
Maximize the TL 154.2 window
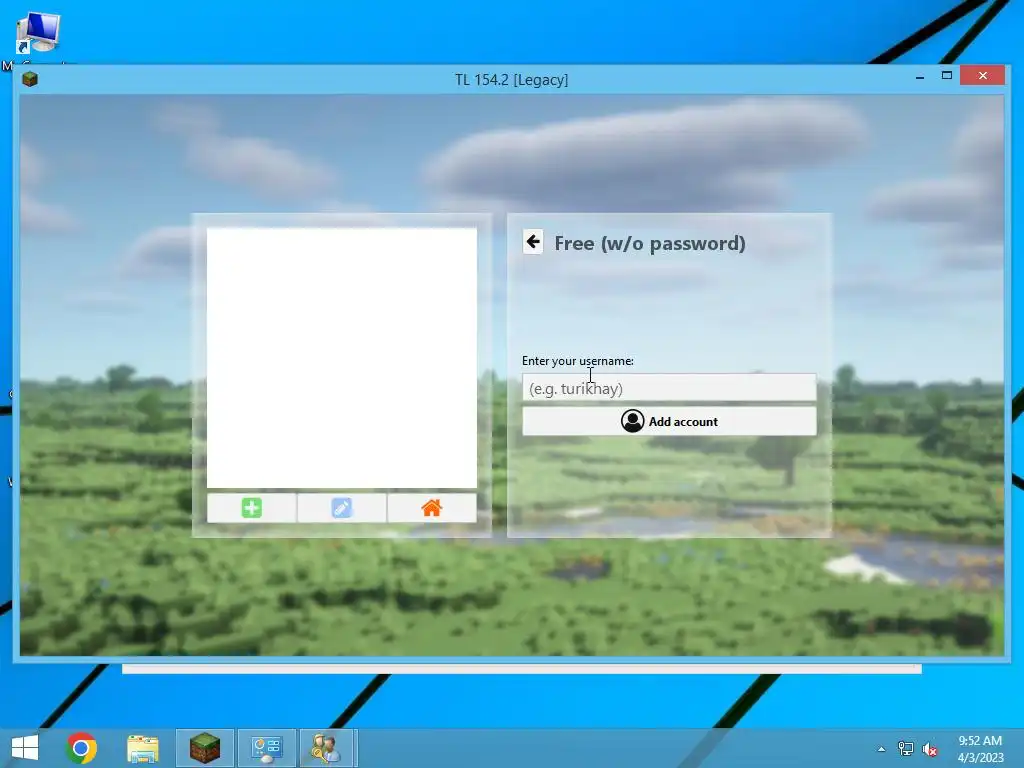[x=947, y=76]
